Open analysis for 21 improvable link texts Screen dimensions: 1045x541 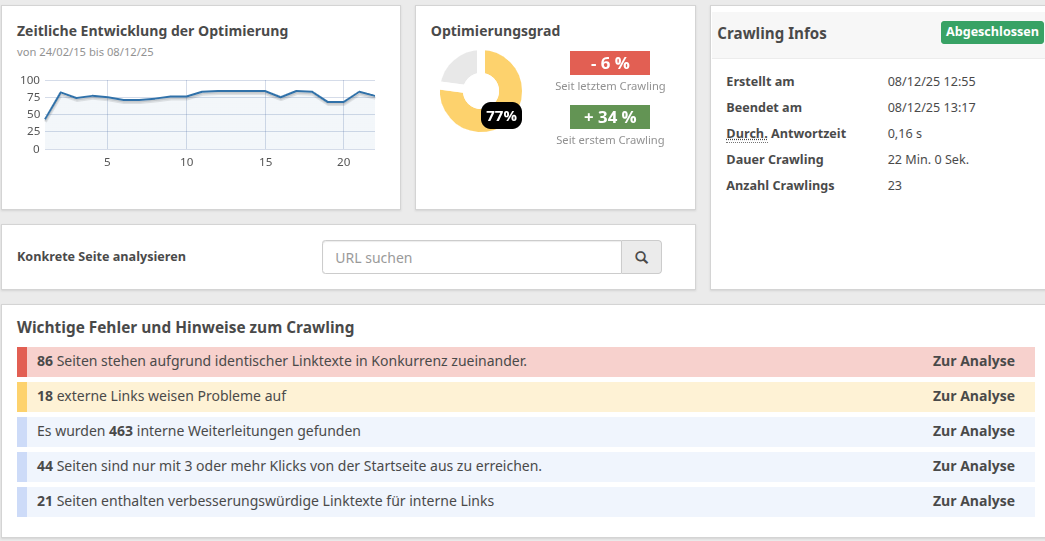[973, 501]
